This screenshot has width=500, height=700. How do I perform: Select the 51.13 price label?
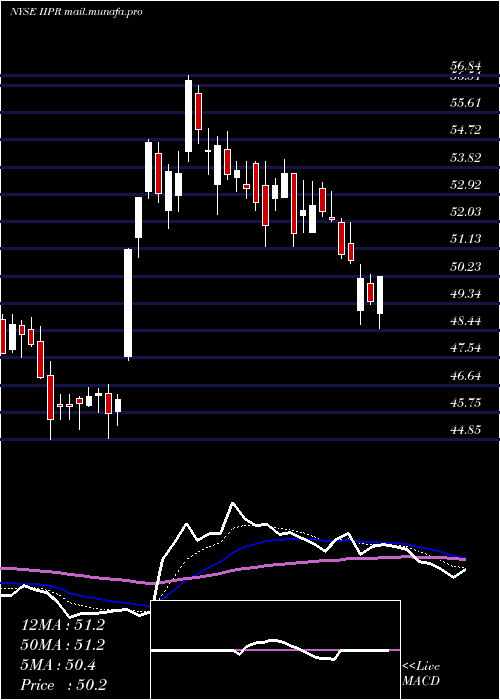pyautogui.click(x=466, y=239)
